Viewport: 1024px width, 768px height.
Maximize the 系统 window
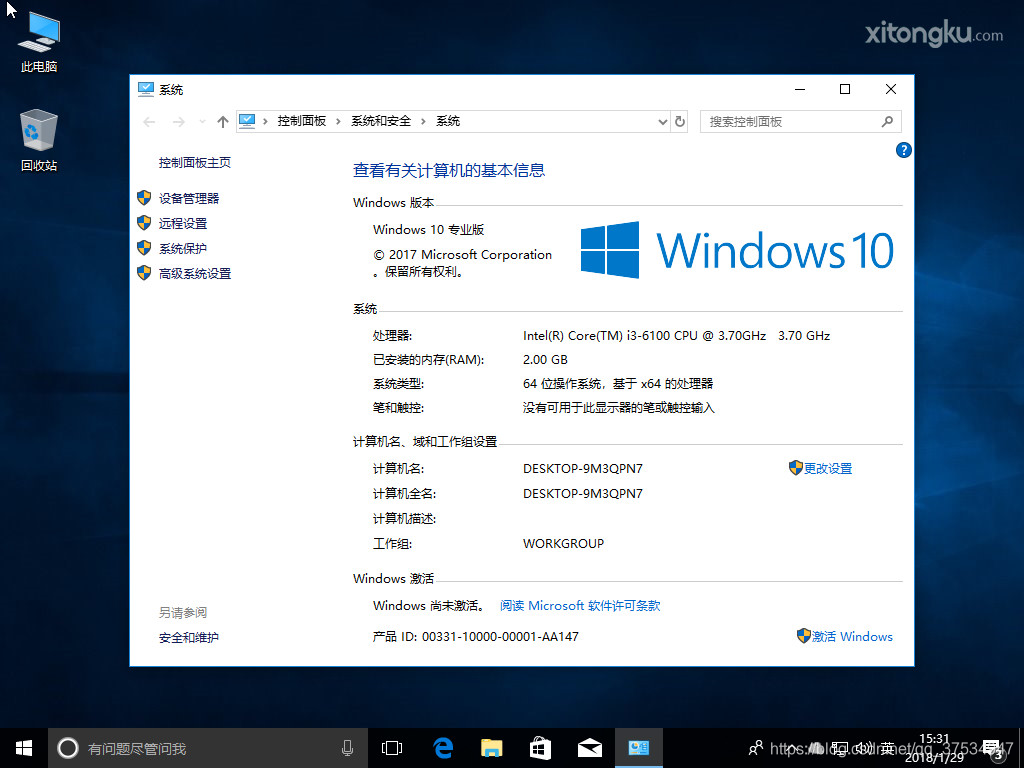[845, 89]
